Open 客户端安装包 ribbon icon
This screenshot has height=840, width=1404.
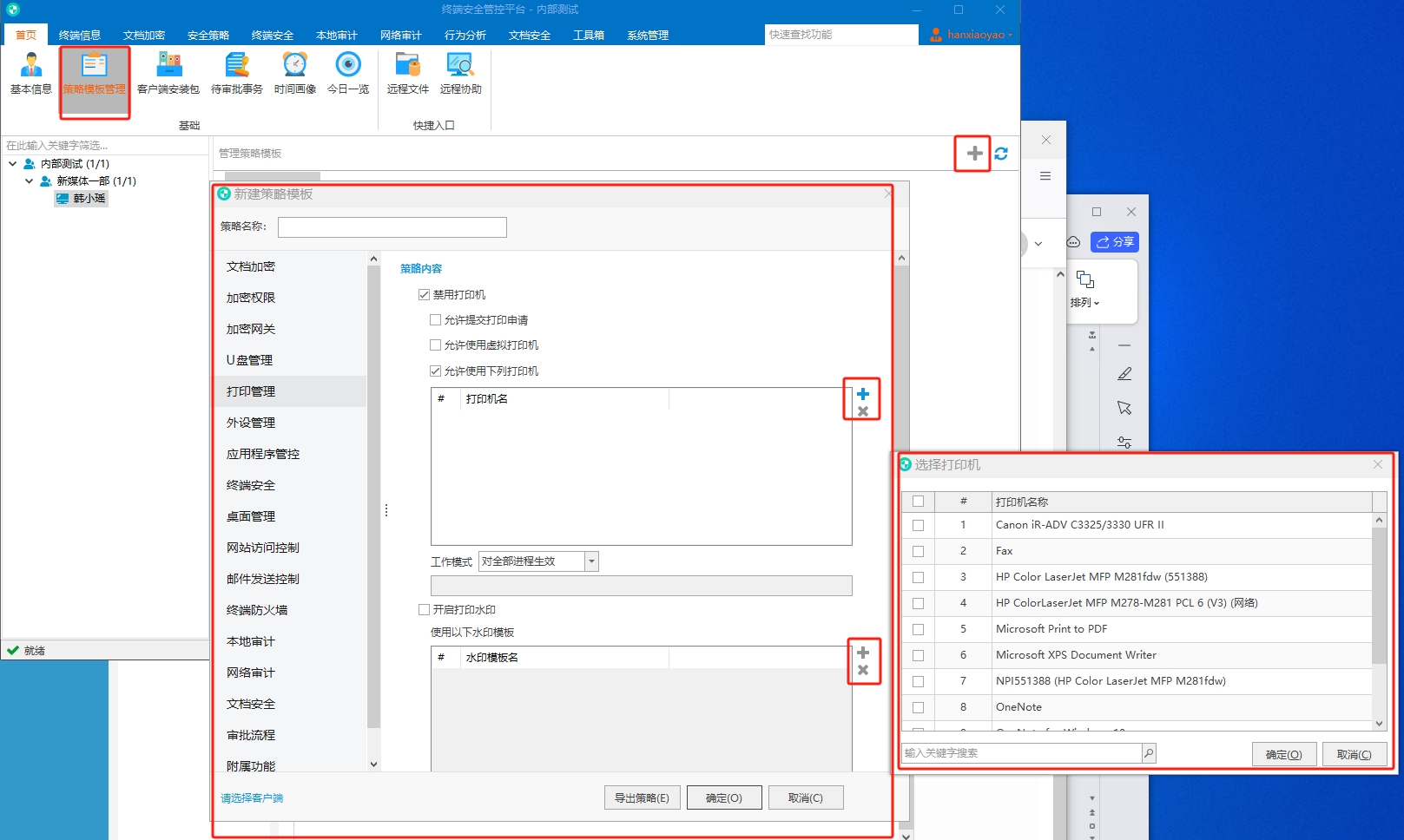click(168, 73)
